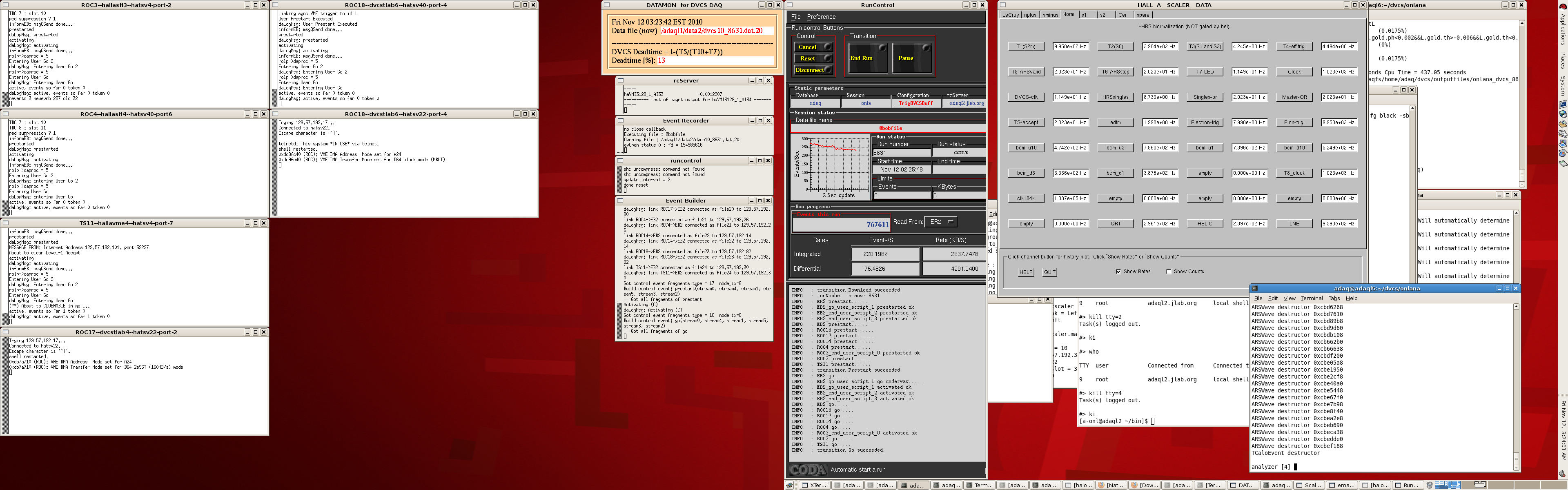Open window menu icon of the TS11-hallavme4 window
The height and width of the screenshot is (490, 1568).
point(5,223)
